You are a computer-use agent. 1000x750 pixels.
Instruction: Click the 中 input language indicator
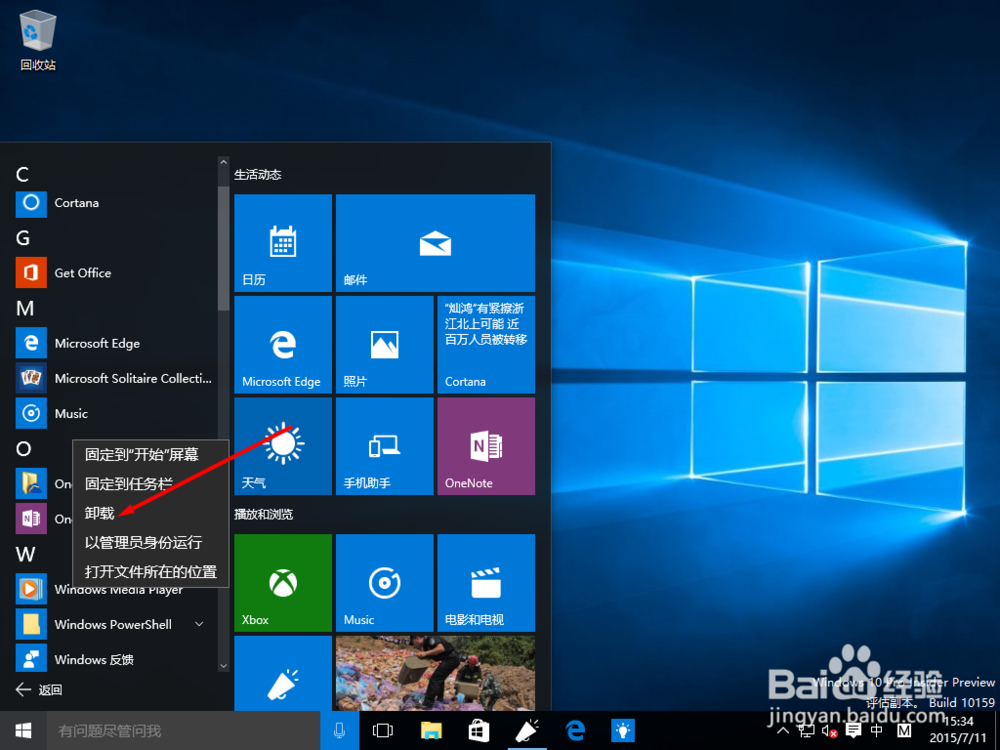pos(877,731)
